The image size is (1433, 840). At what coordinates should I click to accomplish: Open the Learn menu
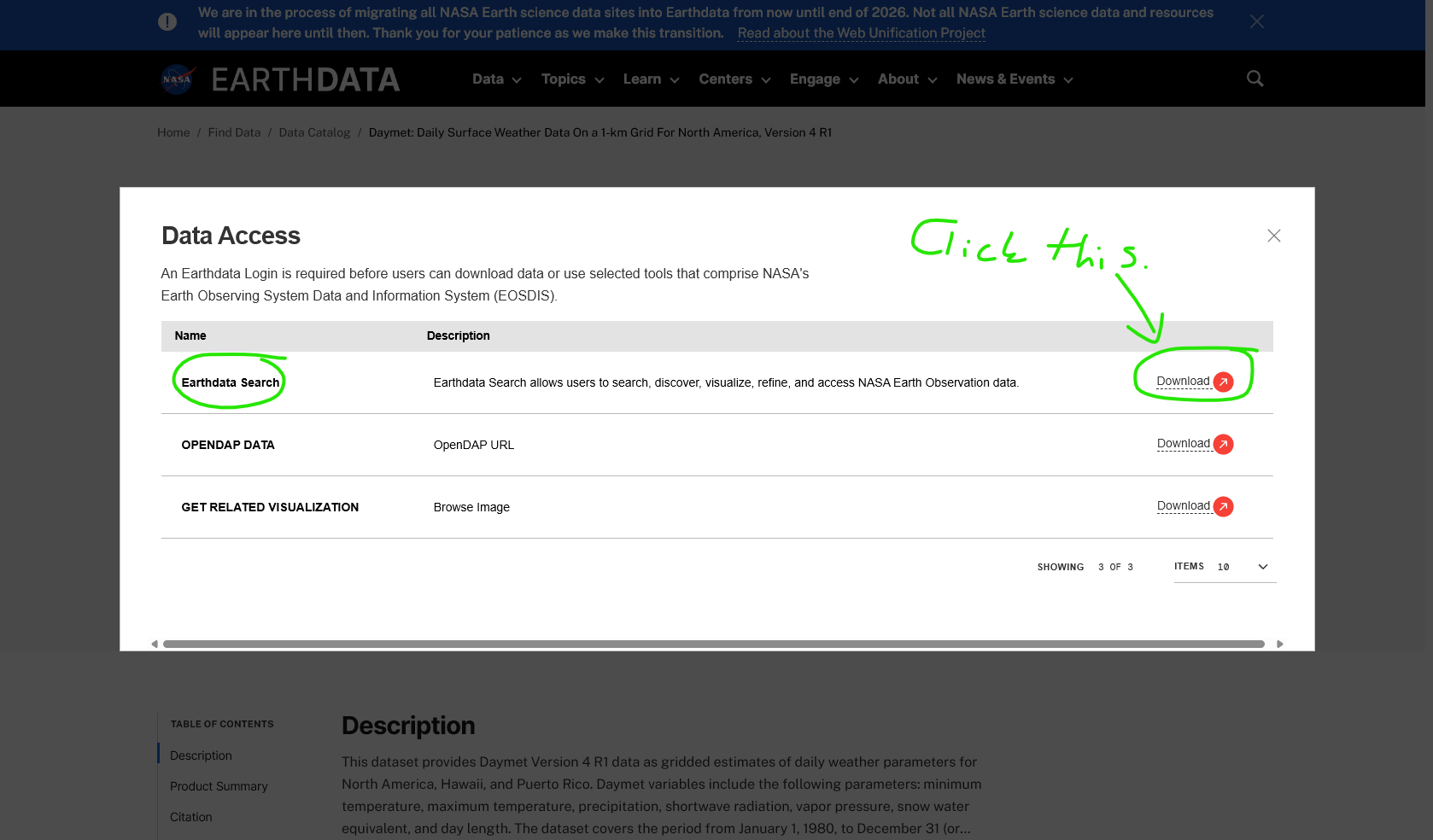point(651,79)
